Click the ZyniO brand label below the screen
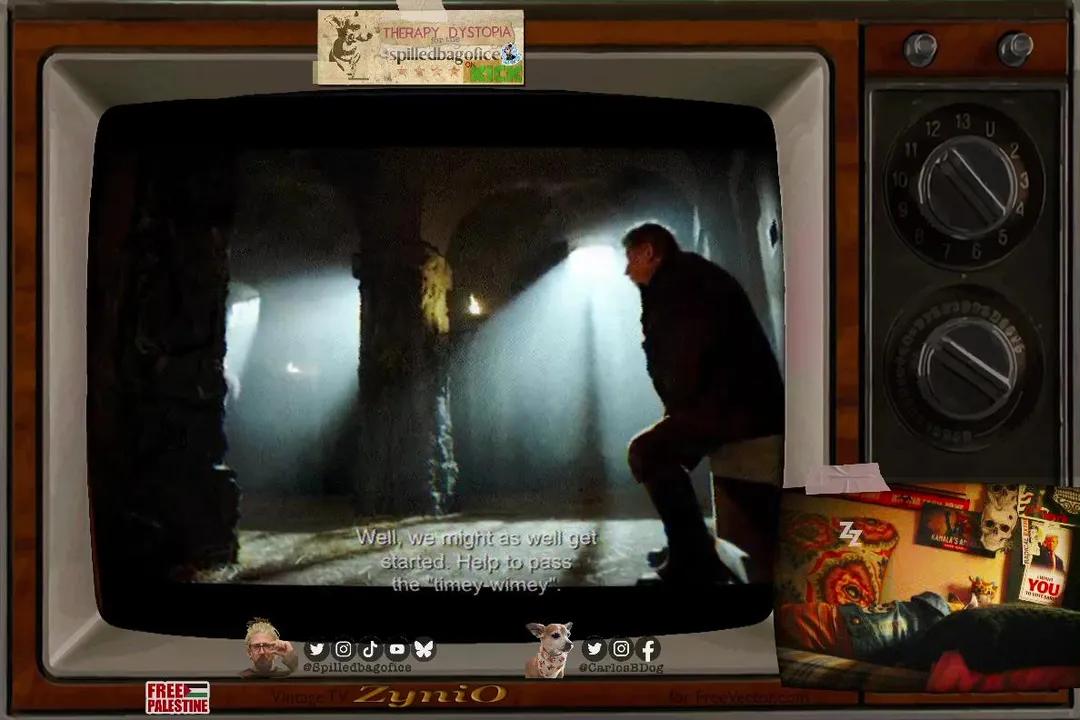The width and height of the screenshot is (1080, 720). [x=429, y=695]
